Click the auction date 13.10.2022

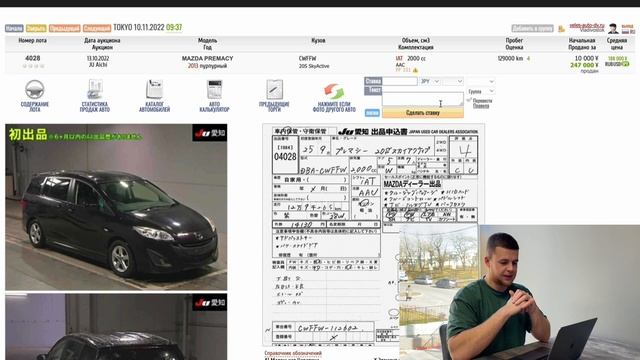[98, 58]
